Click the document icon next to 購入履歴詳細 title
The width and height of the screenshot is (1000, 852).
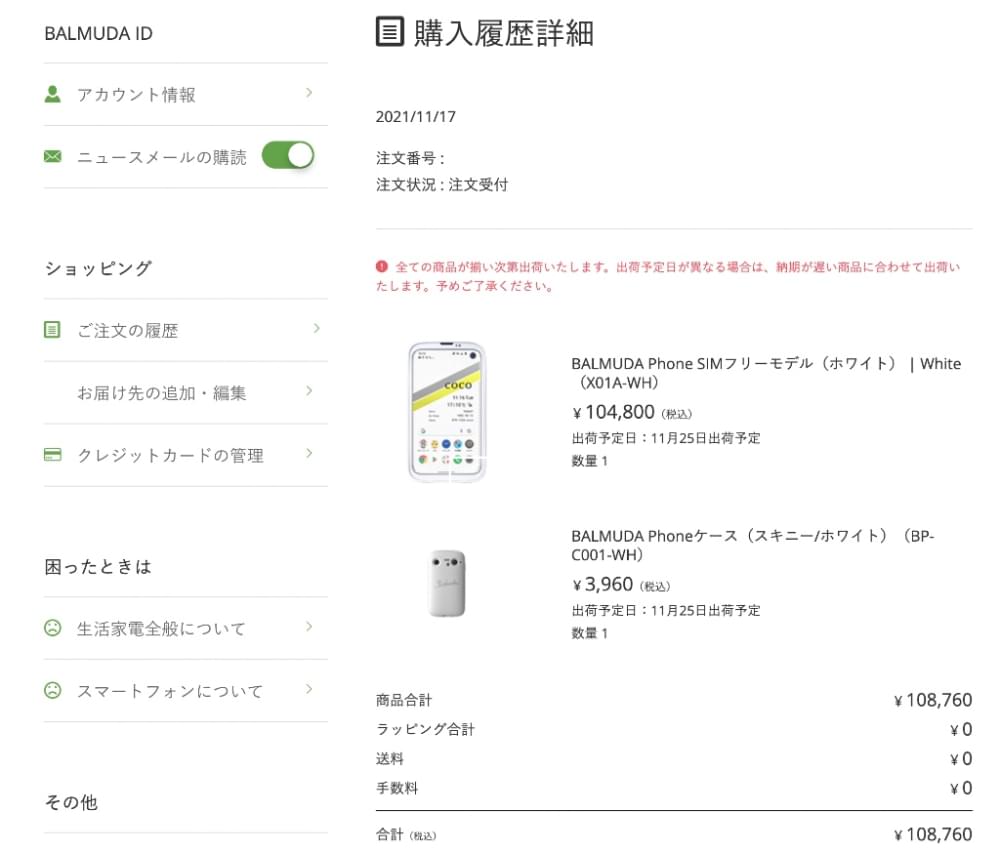pyautogui.click(x=390, y=32)
